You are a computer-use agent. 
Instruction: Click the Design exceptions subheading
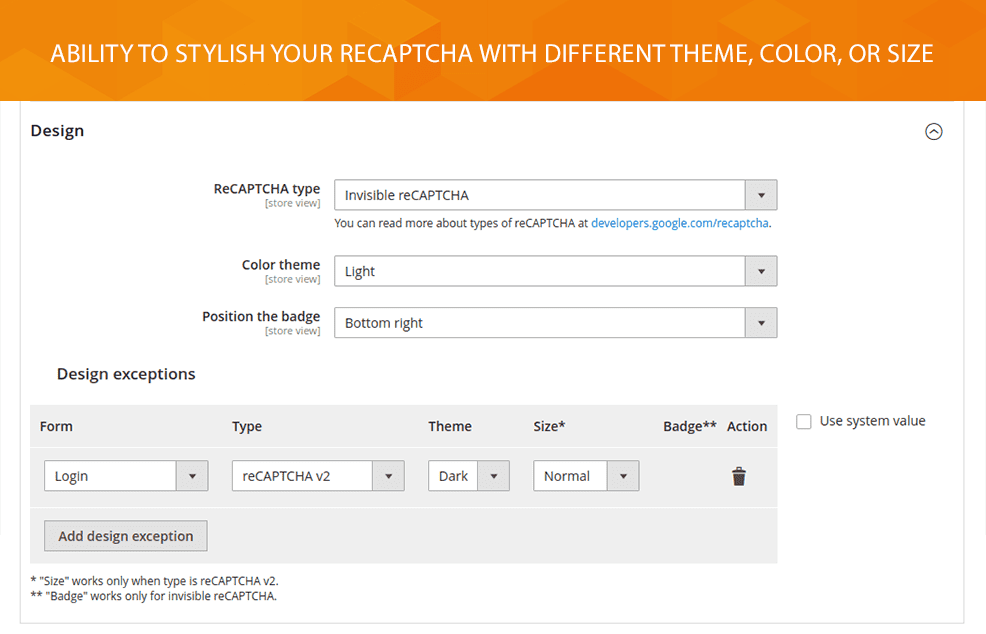pyautogui.click(x=126, y=374)
